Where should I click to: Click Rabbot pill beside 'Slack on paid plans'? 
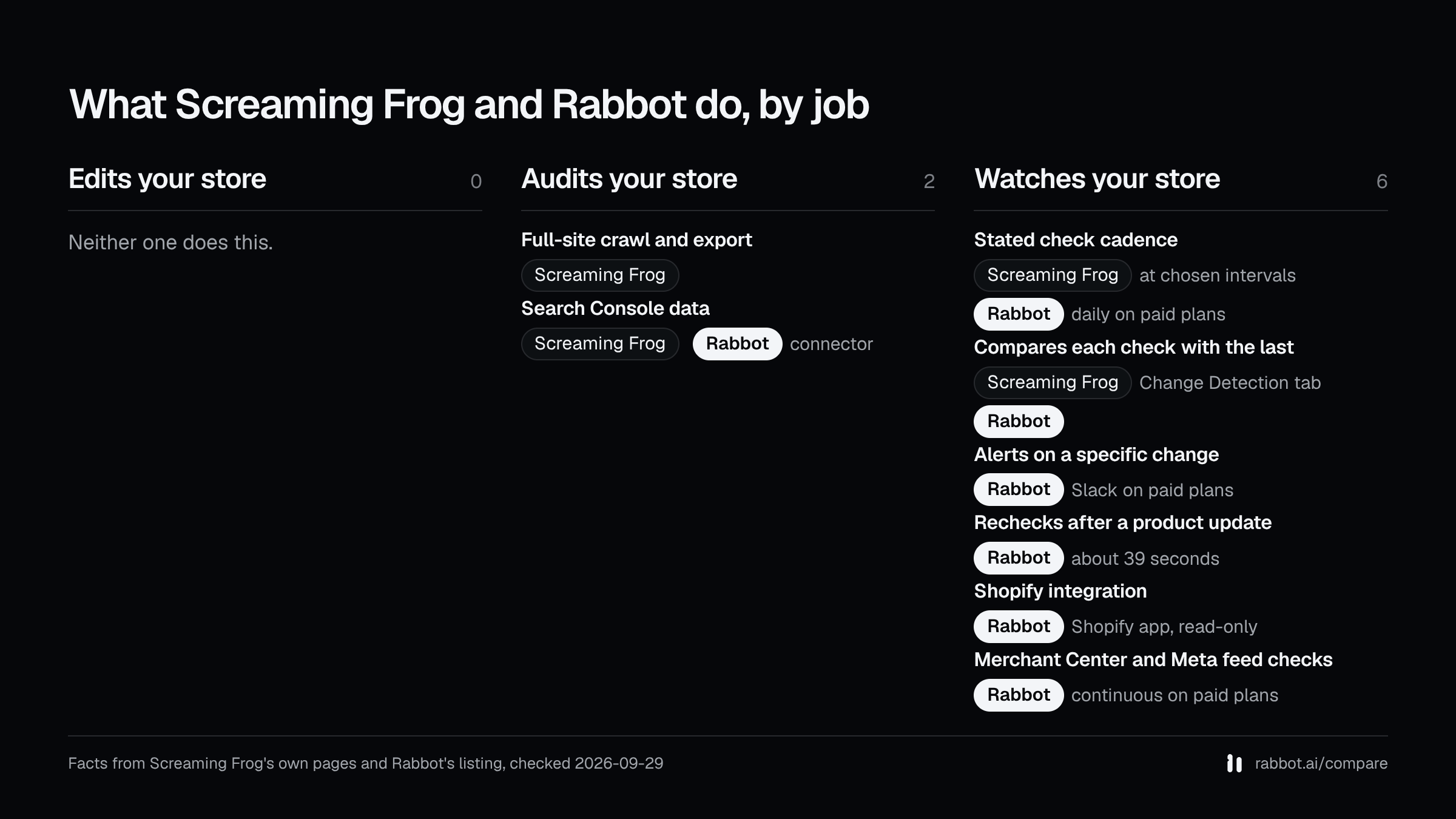pyautogui.click(x=1019, y=490)
